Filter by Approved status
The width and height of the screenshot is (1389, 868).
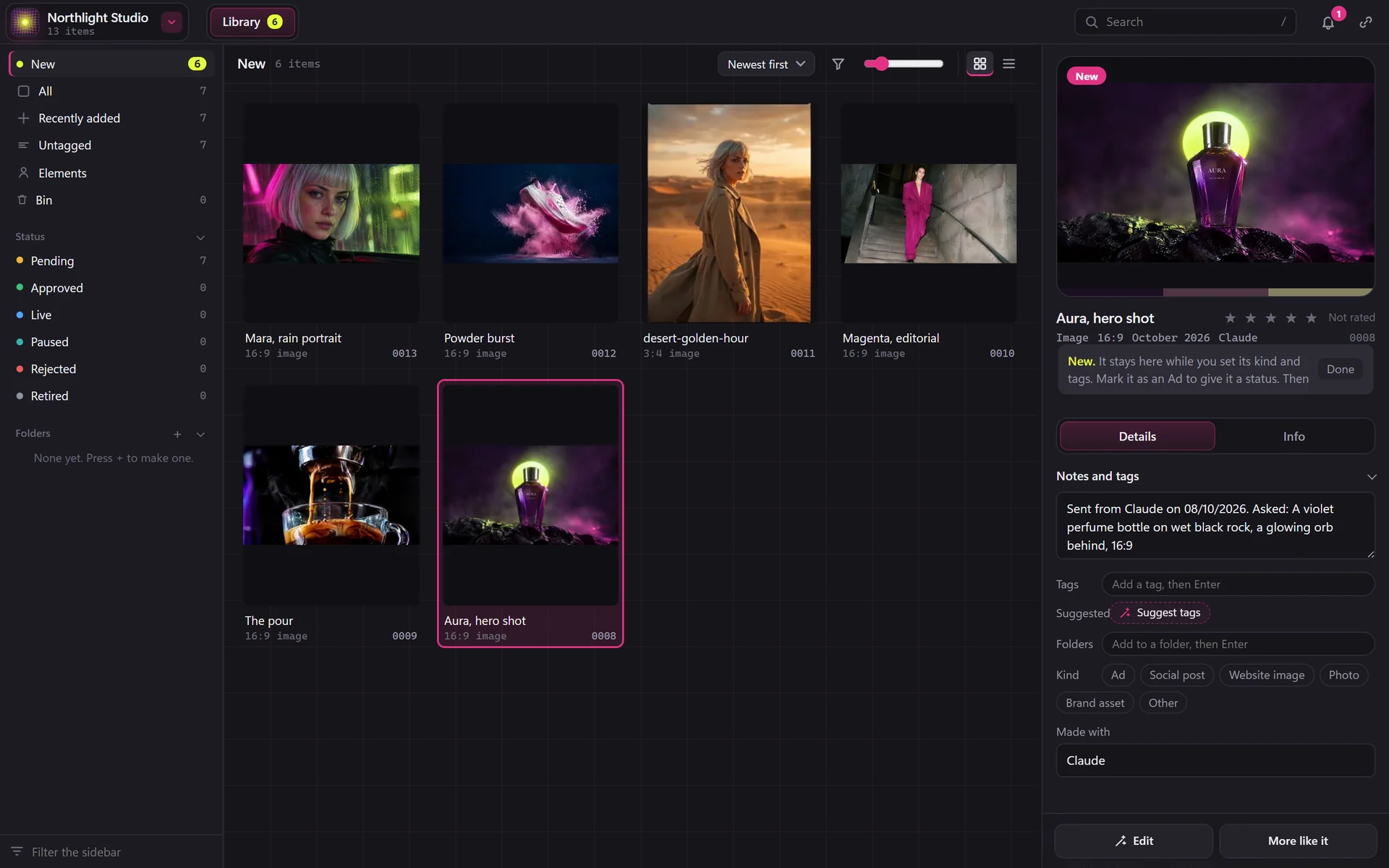pyautogui.click(x=111, y=288)
